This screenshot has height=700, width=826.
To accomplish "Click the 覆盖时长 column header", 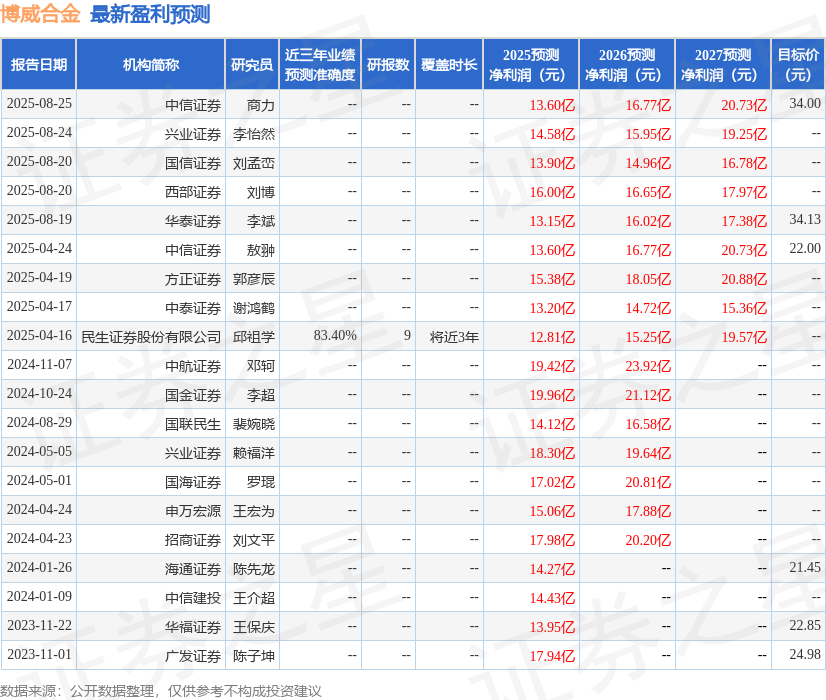I will [x=449, y=64].
